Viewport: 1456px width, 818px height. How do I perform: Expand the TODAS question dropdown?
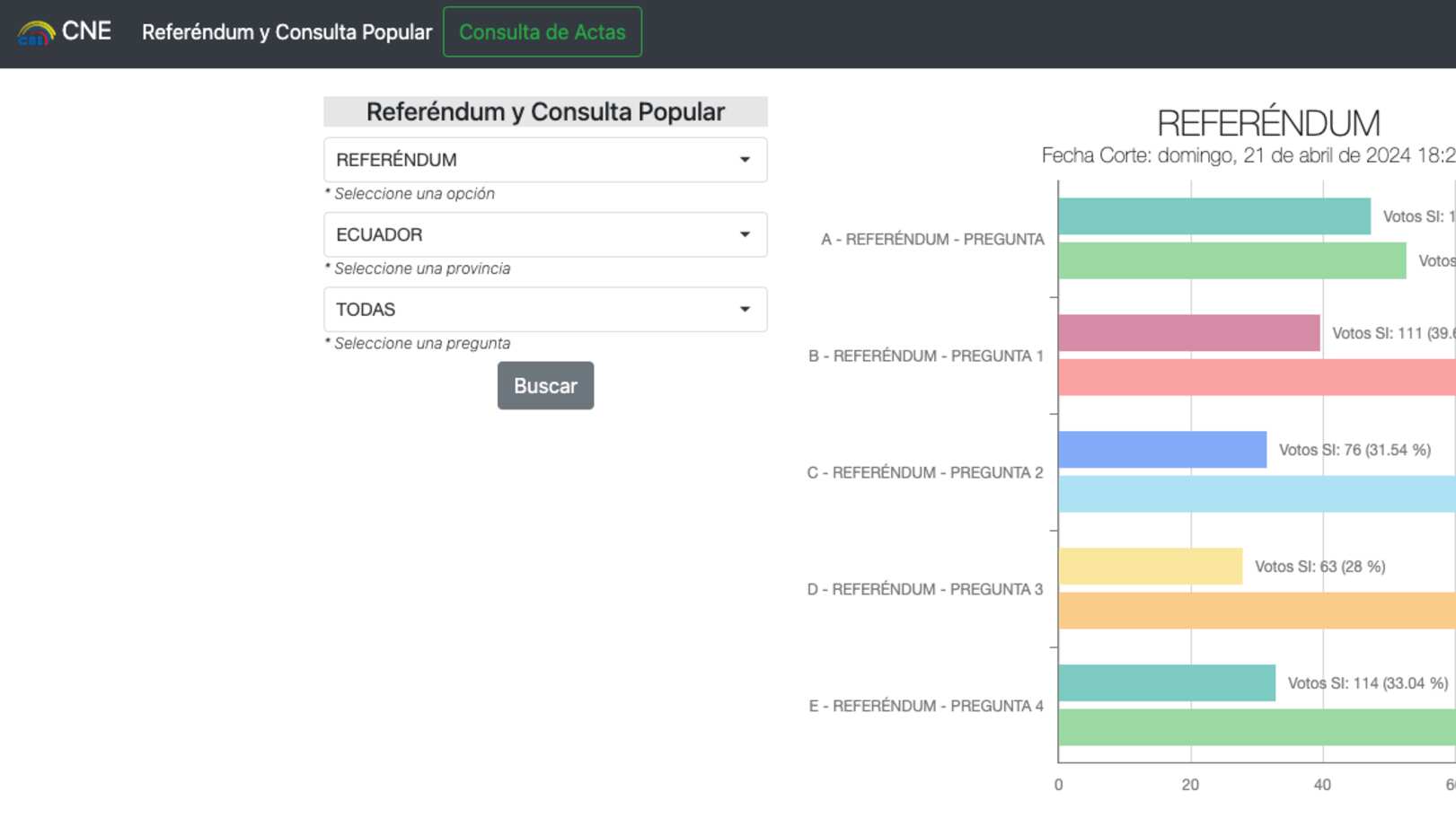[544, 310]
